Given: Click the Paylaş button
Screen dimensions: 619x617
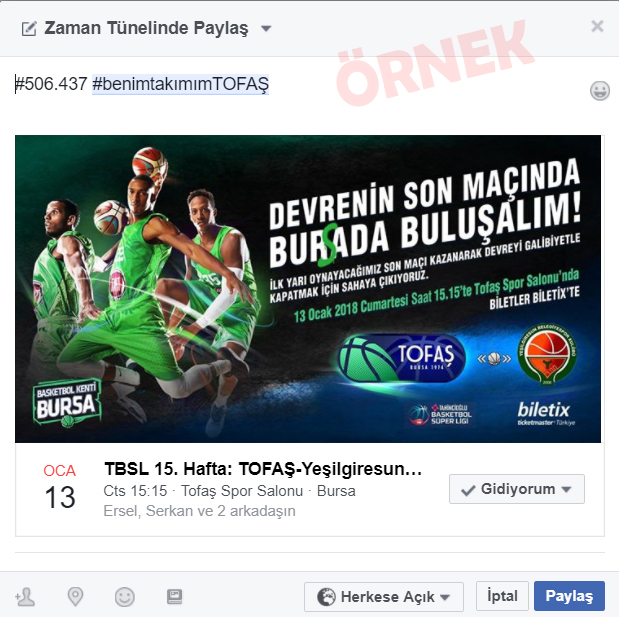Looking at the screenshot, I should coord(569,596).
